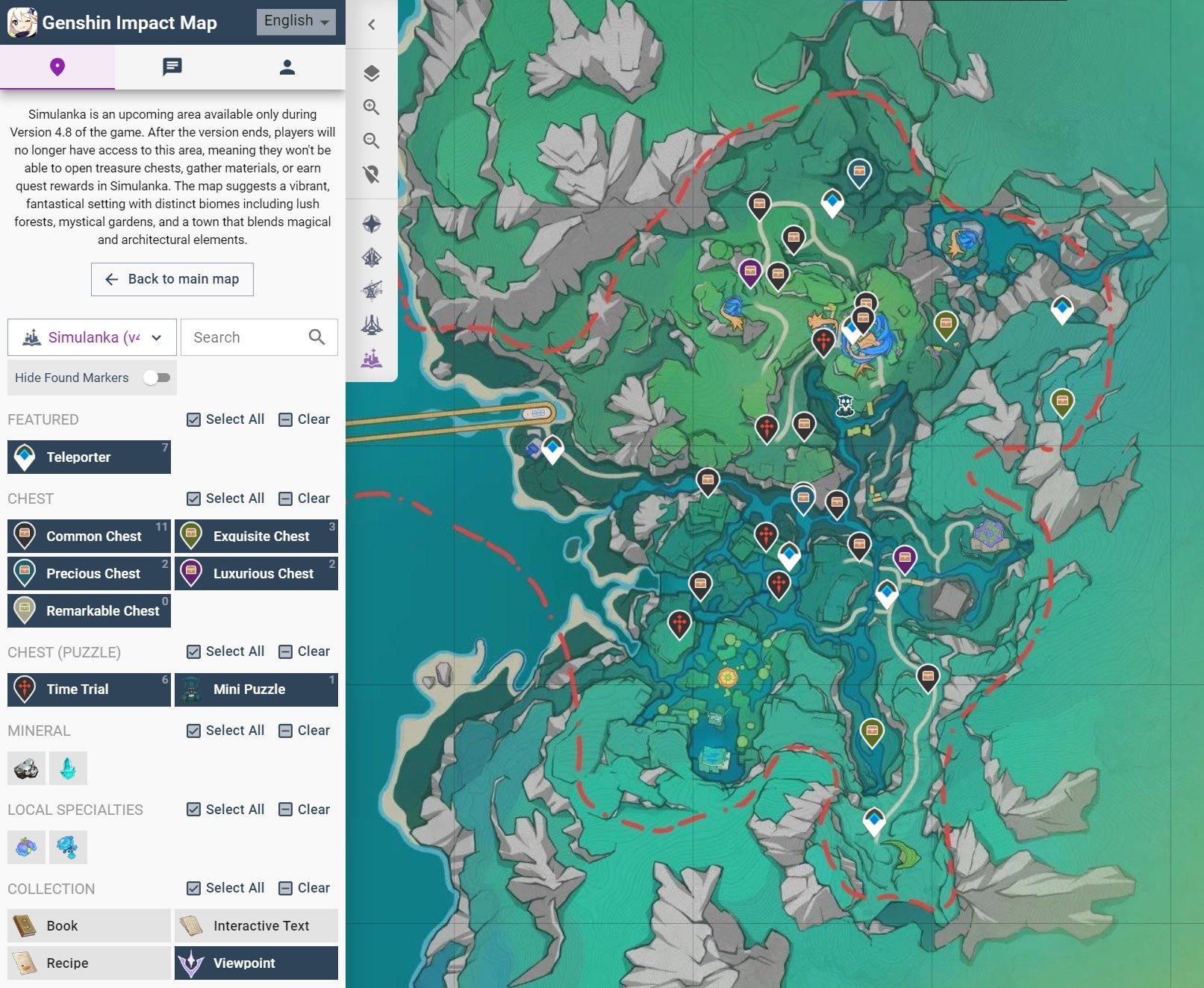Viewport: 1204px width, 988px height.
Task: Collapse the sidebar with the chevron arrow
Action: click(372, 25)
